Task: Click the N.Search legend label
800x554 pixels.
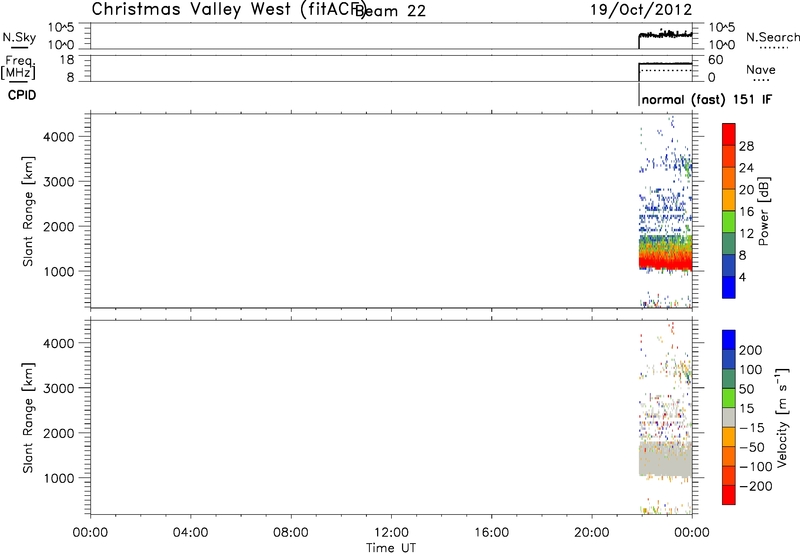Action: click(772, 37)
